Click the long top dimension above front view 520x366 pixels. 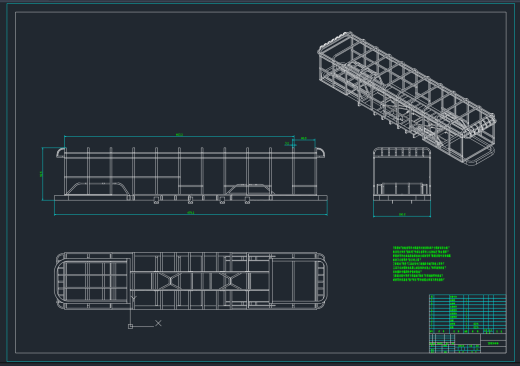pos(179,135)
